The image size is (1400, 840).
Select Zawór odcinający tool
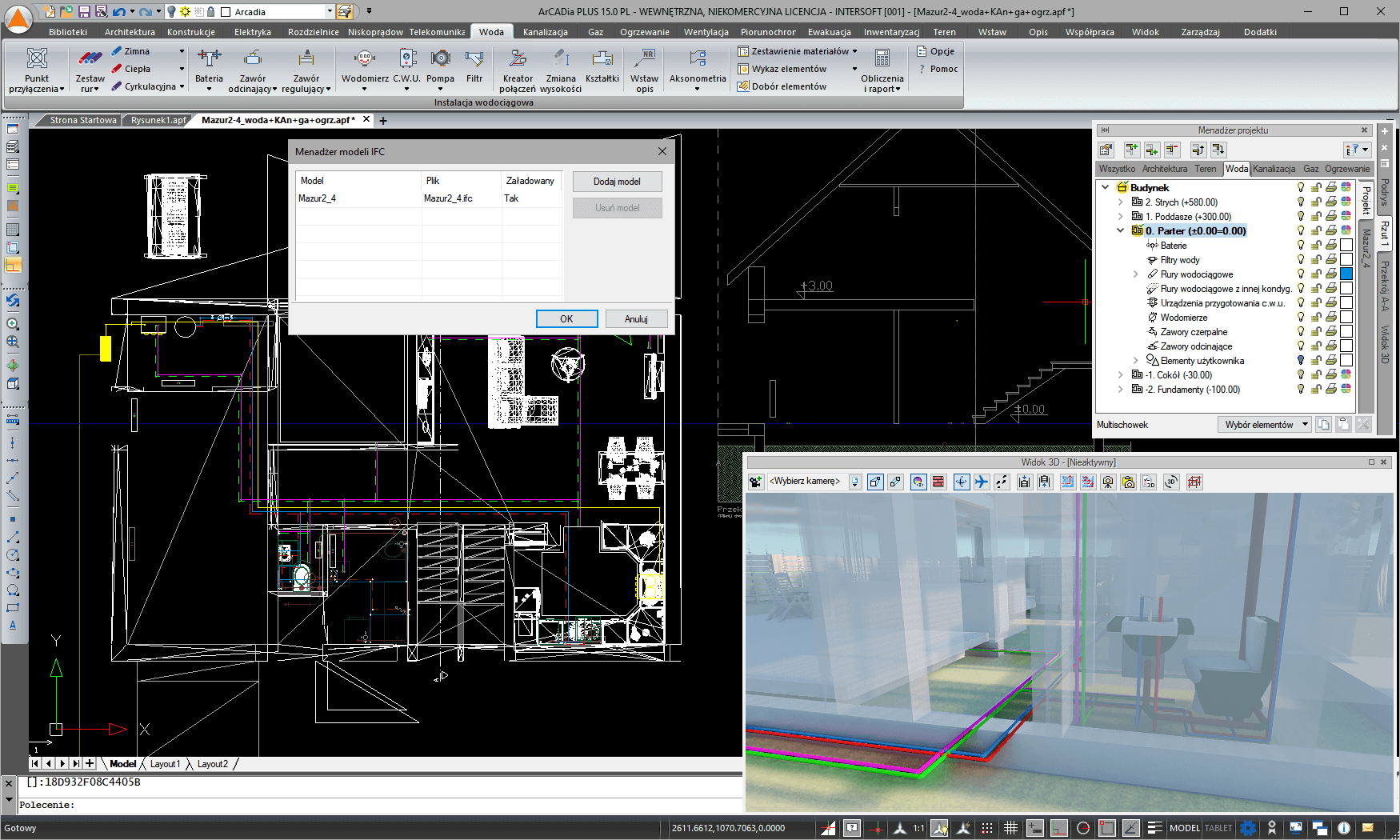click(253, 70)
